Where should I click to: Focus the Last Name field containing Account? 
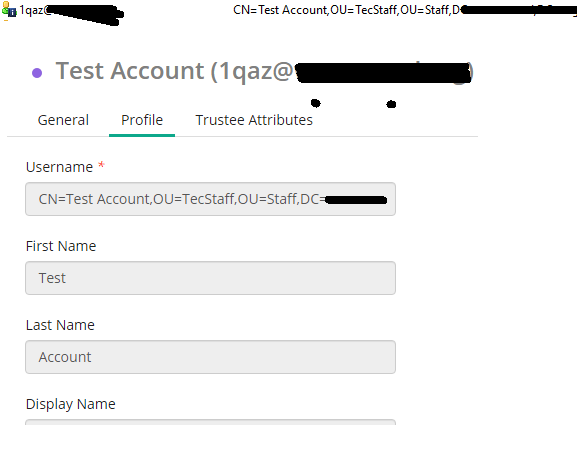(210, 357)
